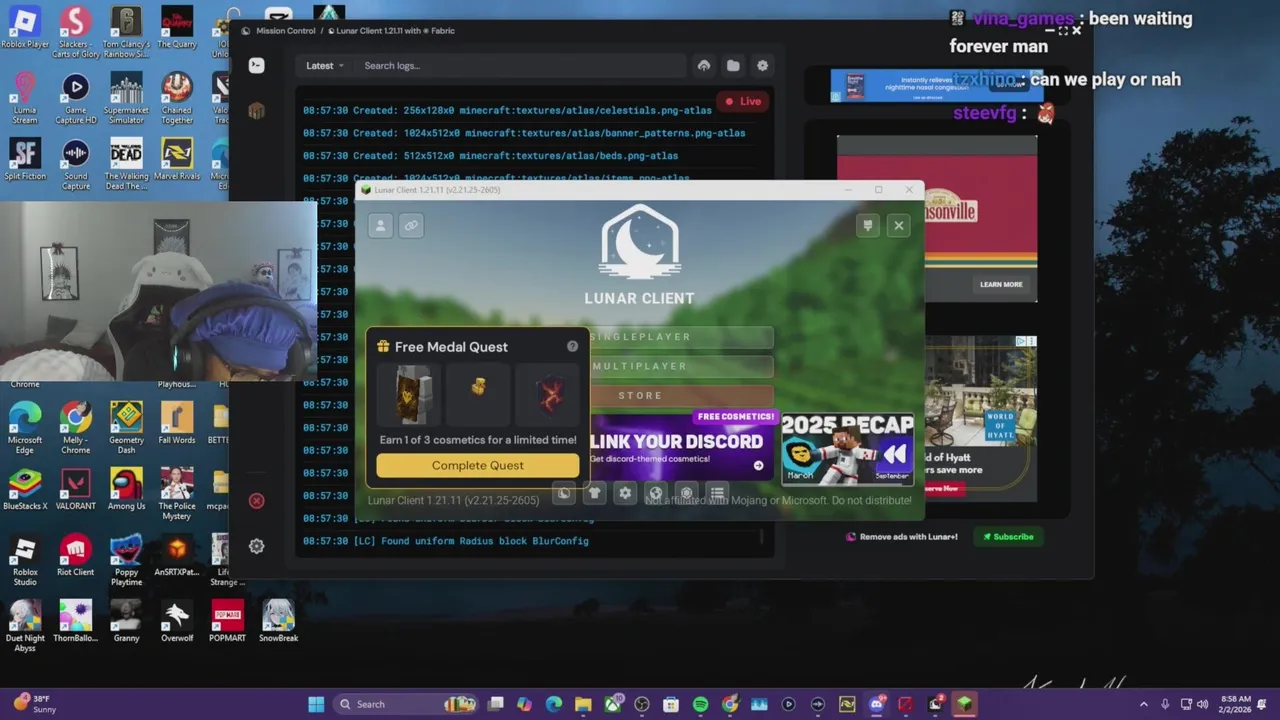This screenshot has width=1280, height=720.
Task: Open Geometry Dash desktop icon
Action: point(126,428)
